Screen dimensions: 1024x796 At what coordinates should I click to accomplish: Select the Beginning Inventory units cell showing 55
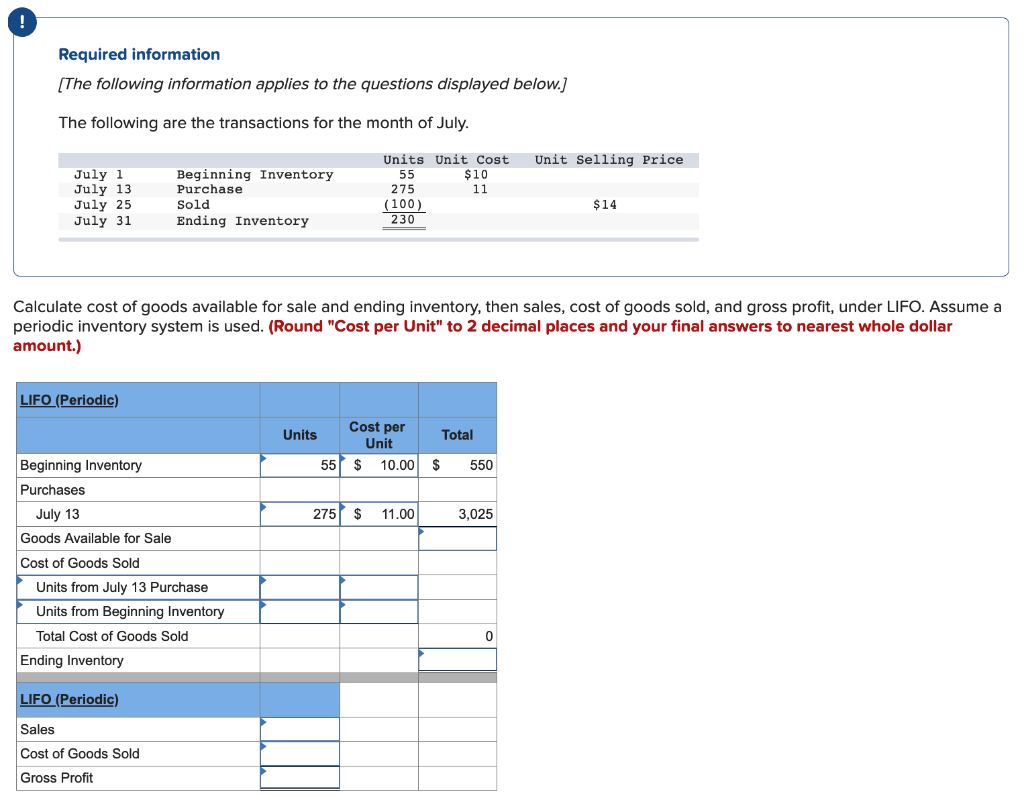pos(300,465)
